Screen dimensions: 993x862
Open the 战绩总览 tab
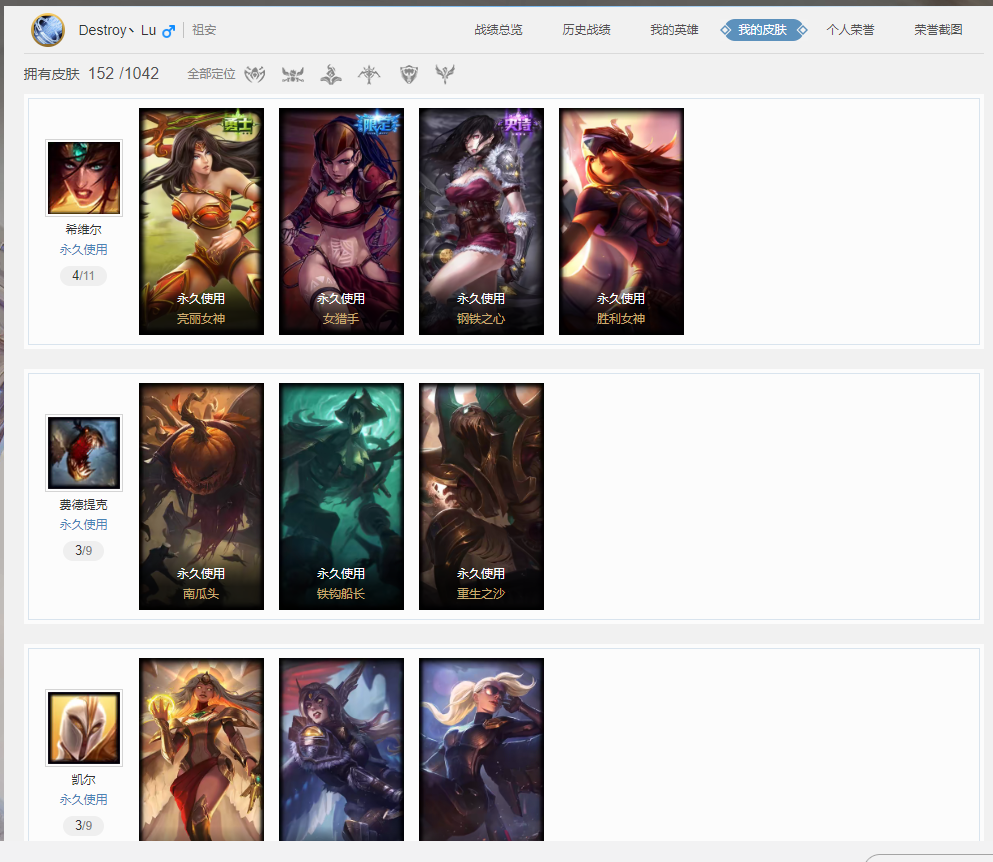[x=498, y=30]
